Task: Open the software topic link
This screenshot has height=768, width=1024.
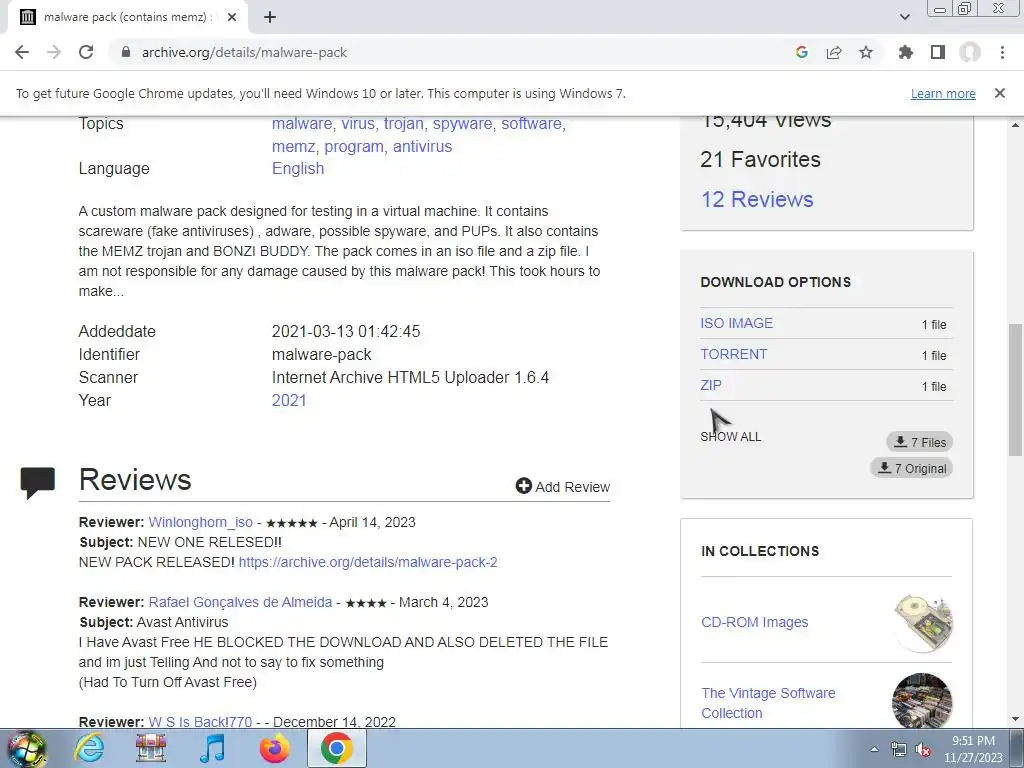Action: (532, 123)
